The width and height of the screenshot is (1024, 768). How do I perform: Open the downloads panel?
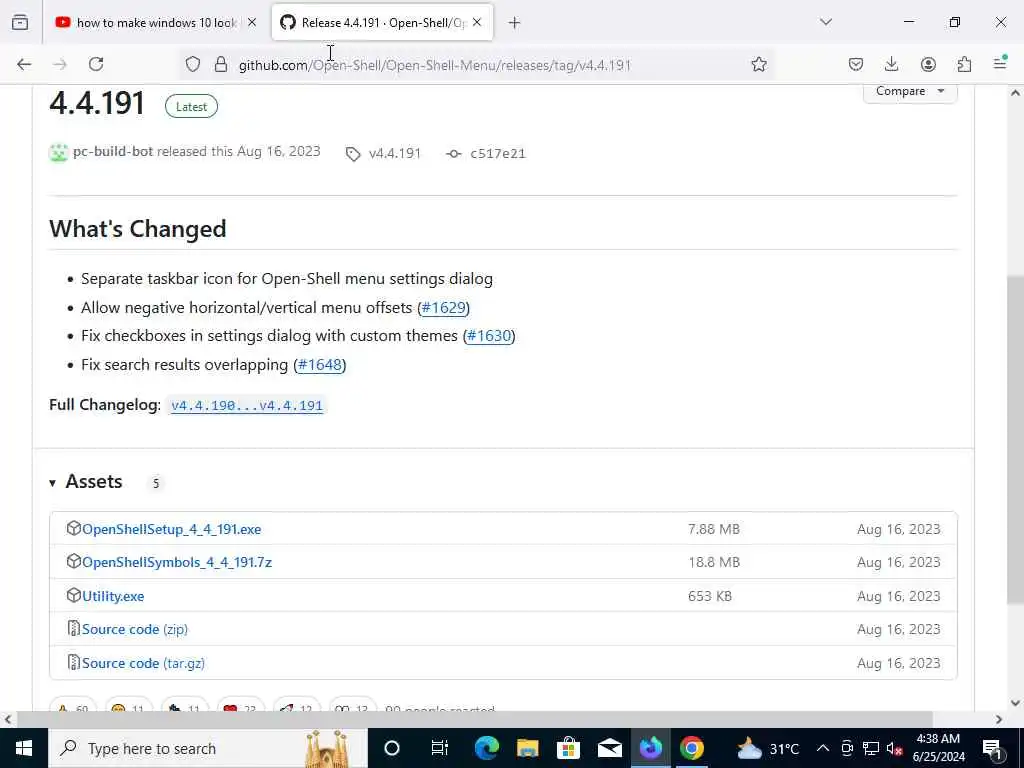891,64
